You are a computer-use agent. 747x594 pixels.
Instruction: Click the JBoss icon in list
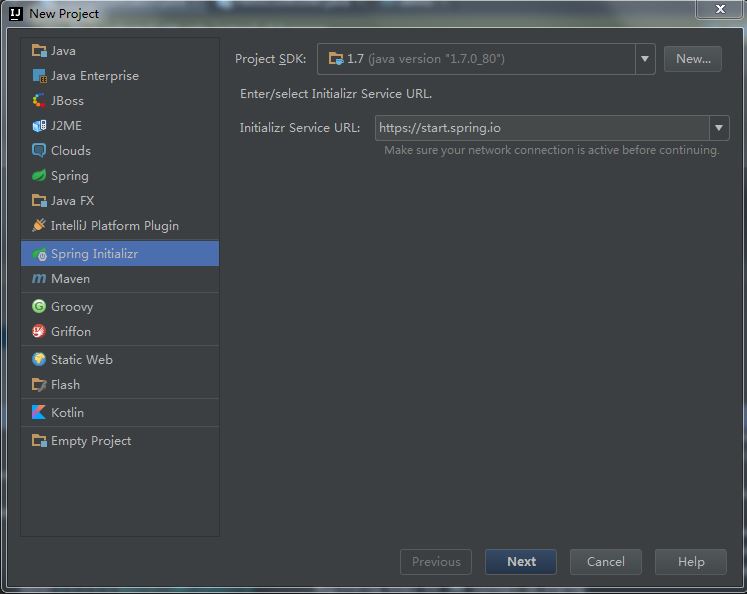click(x=39, y=101)
